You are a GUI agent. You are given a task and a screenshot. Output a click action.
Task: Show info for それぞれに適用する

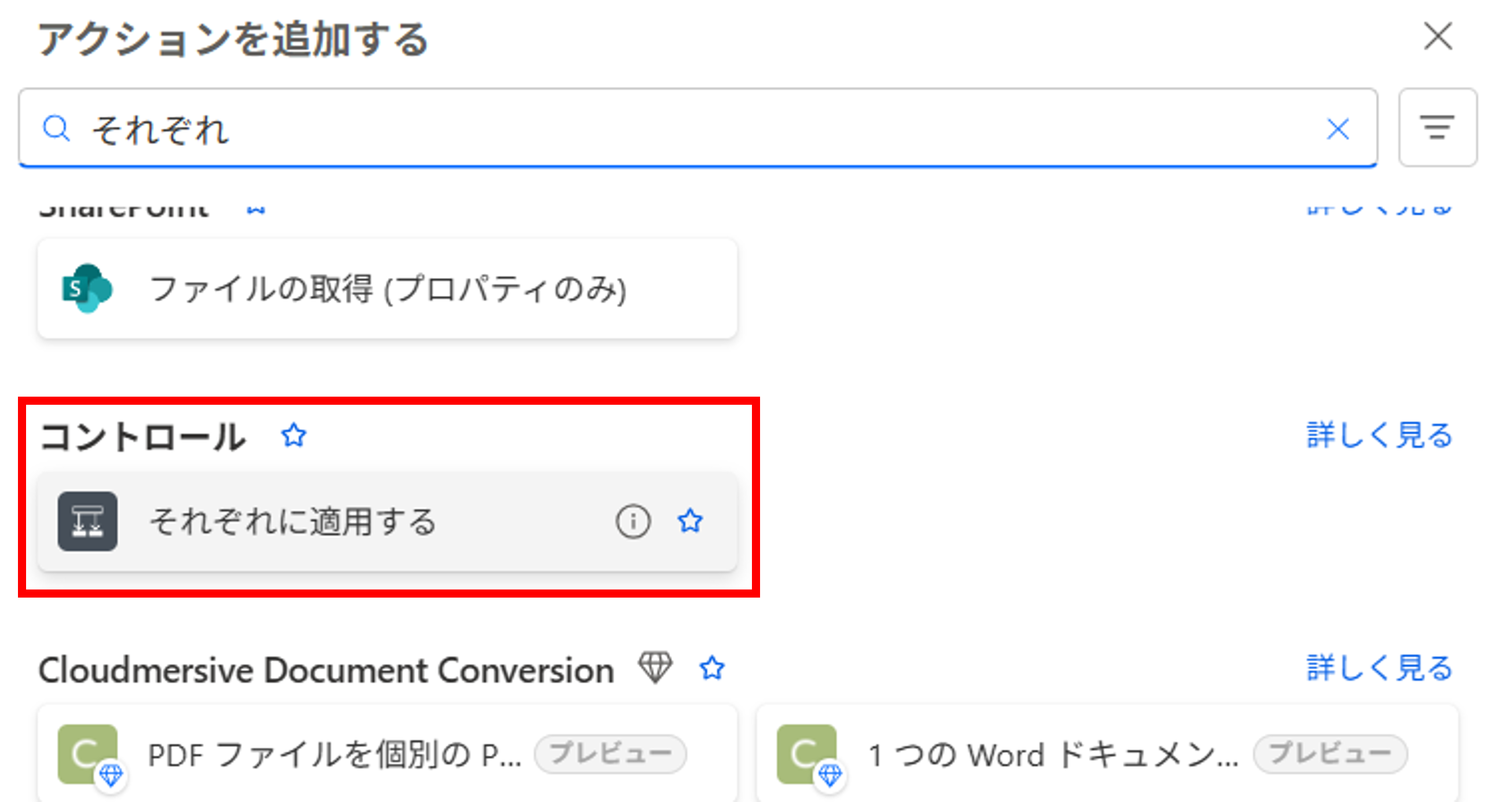tap(633, 521)
